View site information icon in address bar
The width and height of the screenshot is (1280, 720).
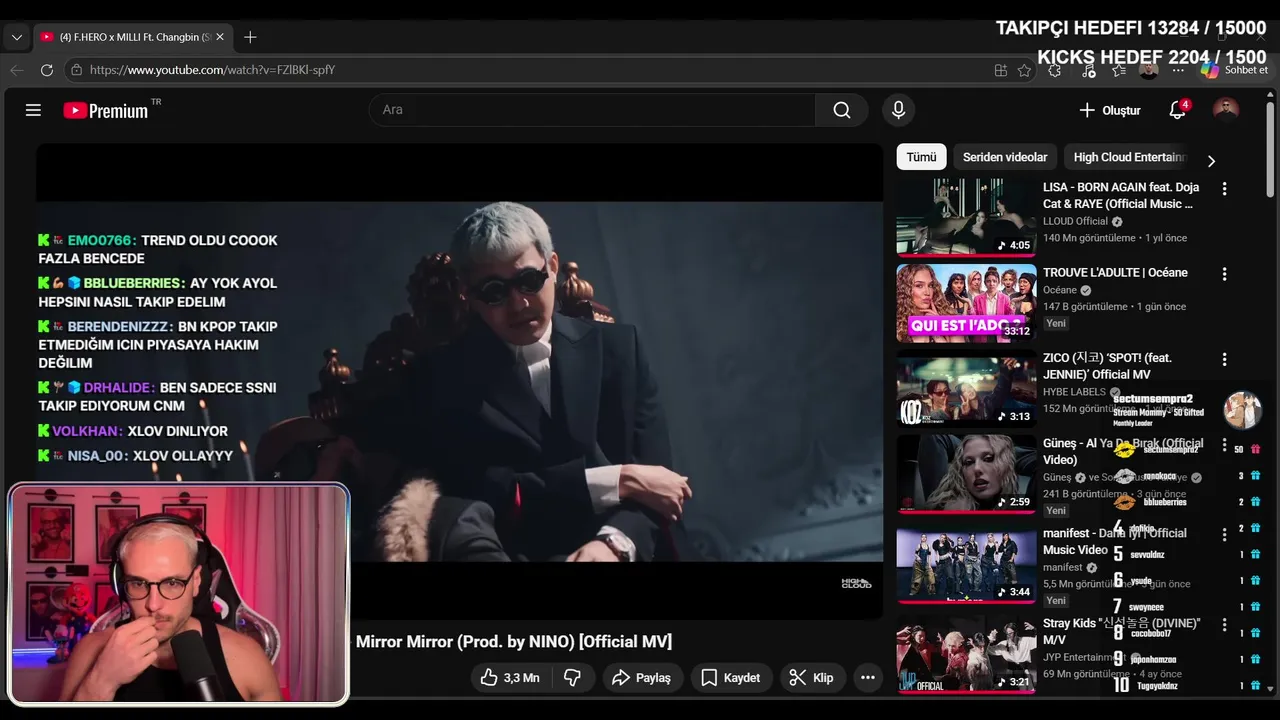[x=76, y=70]
